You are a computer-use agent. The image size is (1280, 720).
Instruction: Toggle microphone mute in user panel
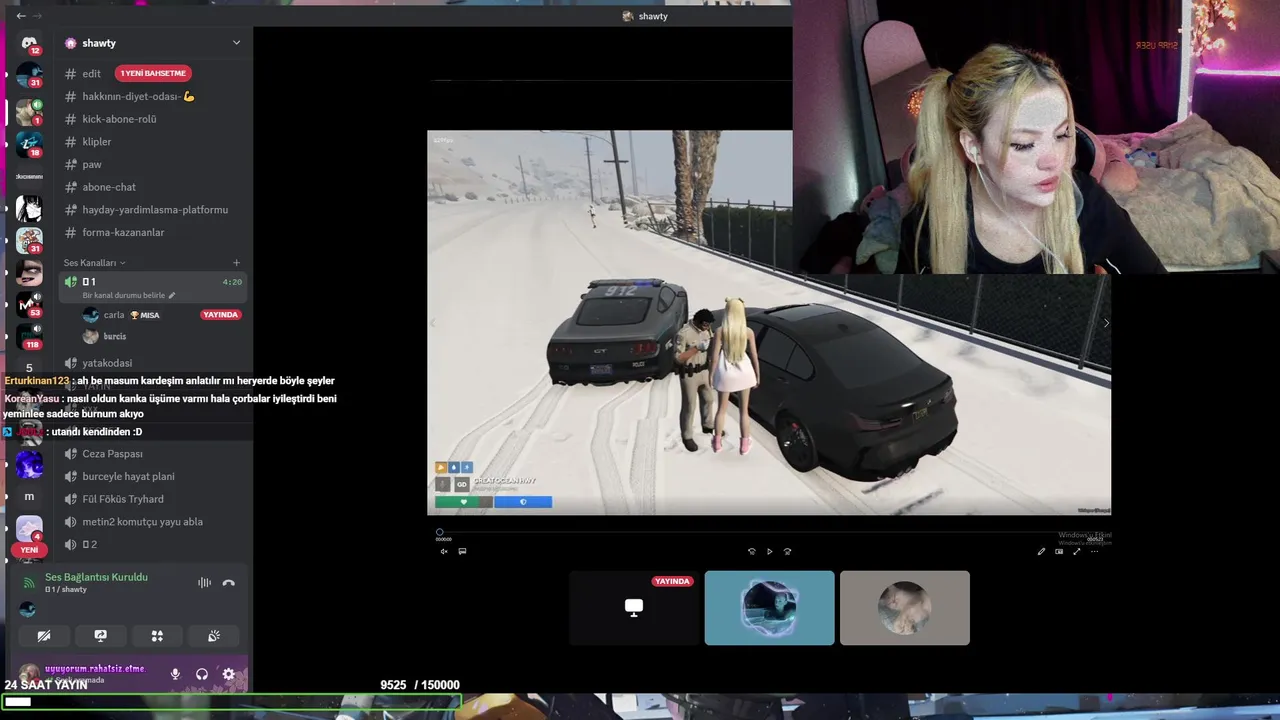click(x=175, y=674)
